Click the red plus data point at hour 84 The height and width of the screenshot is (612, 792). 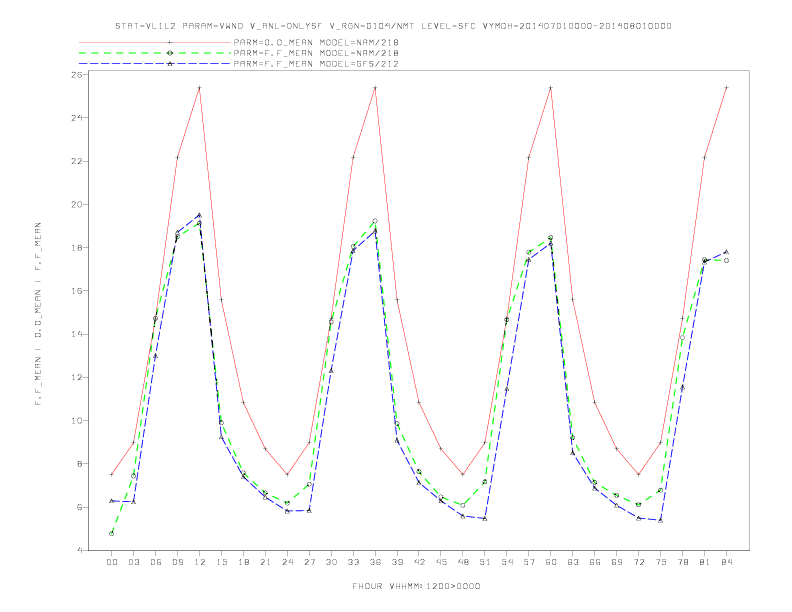(726, 88)
